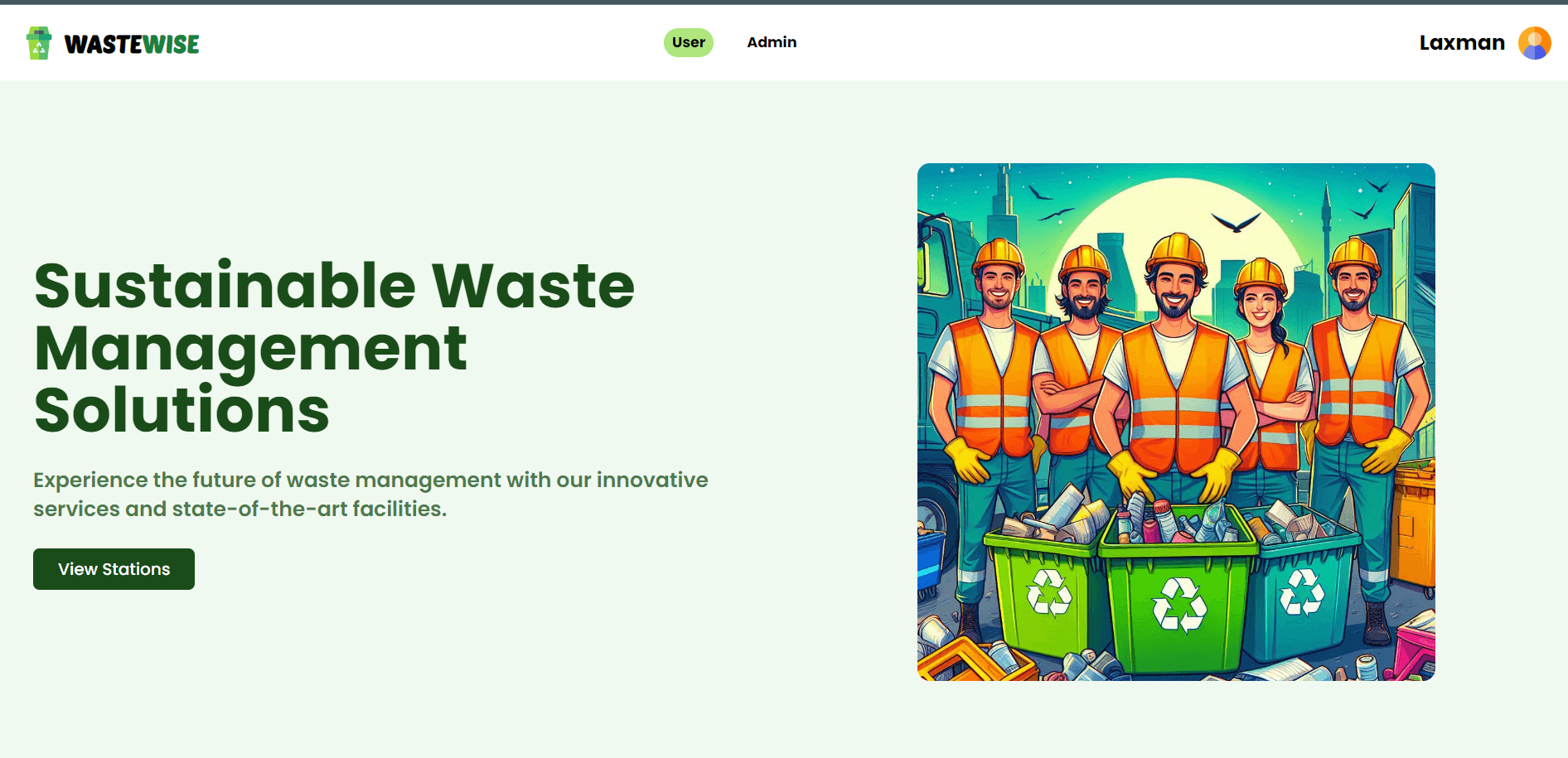The width and height of the screenshot is (1568, 758).
Task: Click the WasteWise recycling bin logo icon
Action: [37, 42]
